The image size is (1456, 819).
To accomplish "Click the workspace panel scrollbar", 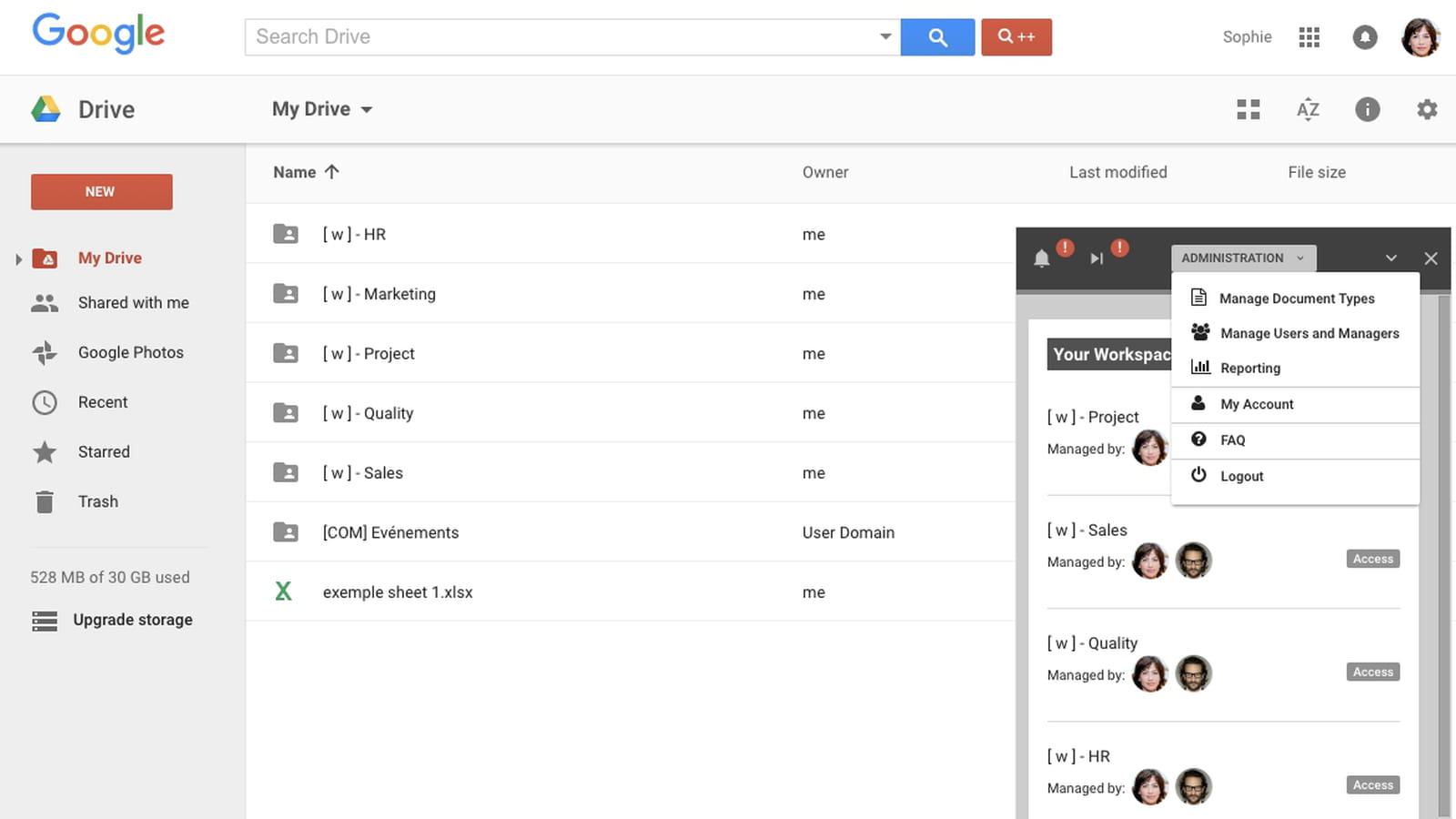I will (1443, 555).
